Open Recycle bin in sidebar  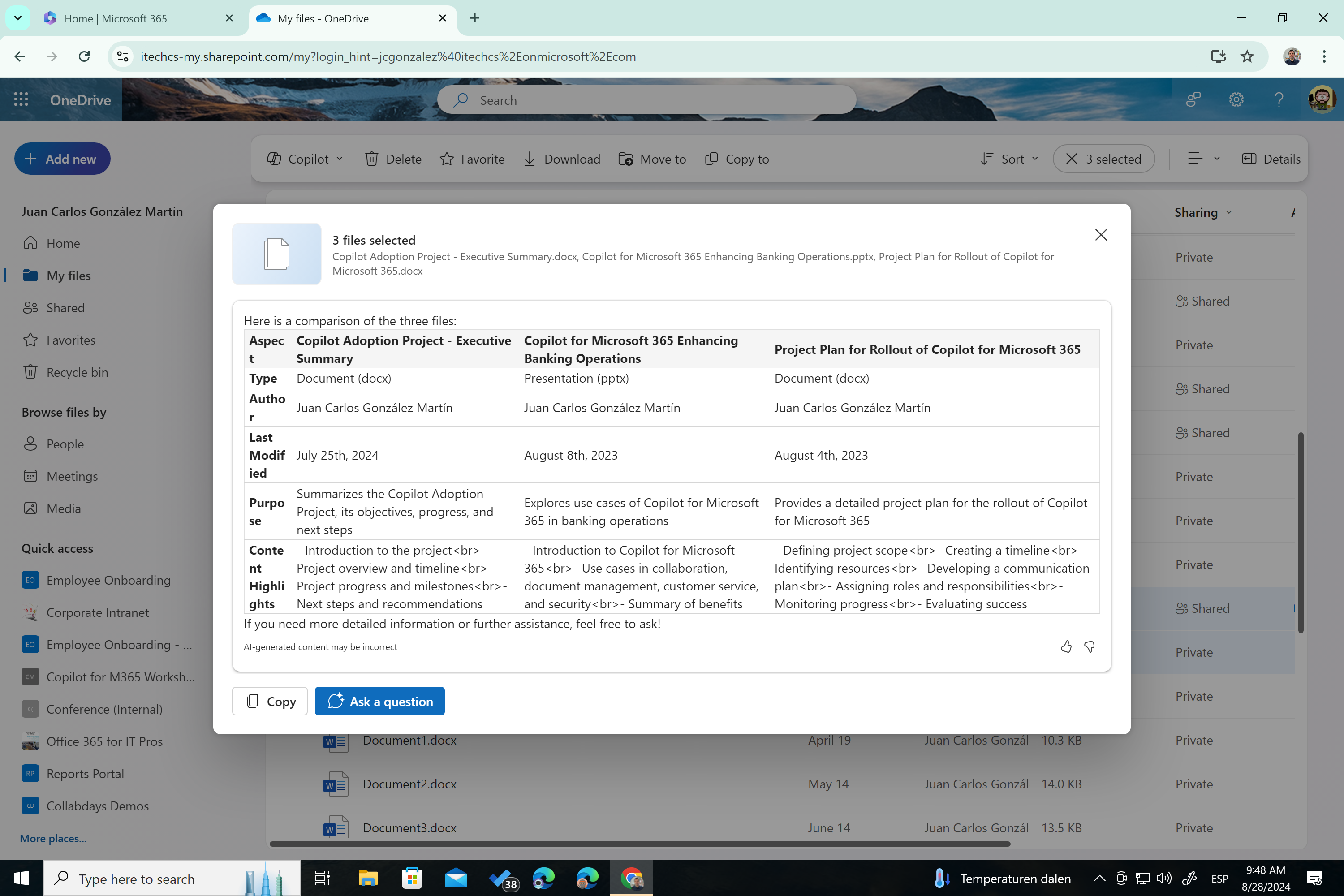[77, 372]
